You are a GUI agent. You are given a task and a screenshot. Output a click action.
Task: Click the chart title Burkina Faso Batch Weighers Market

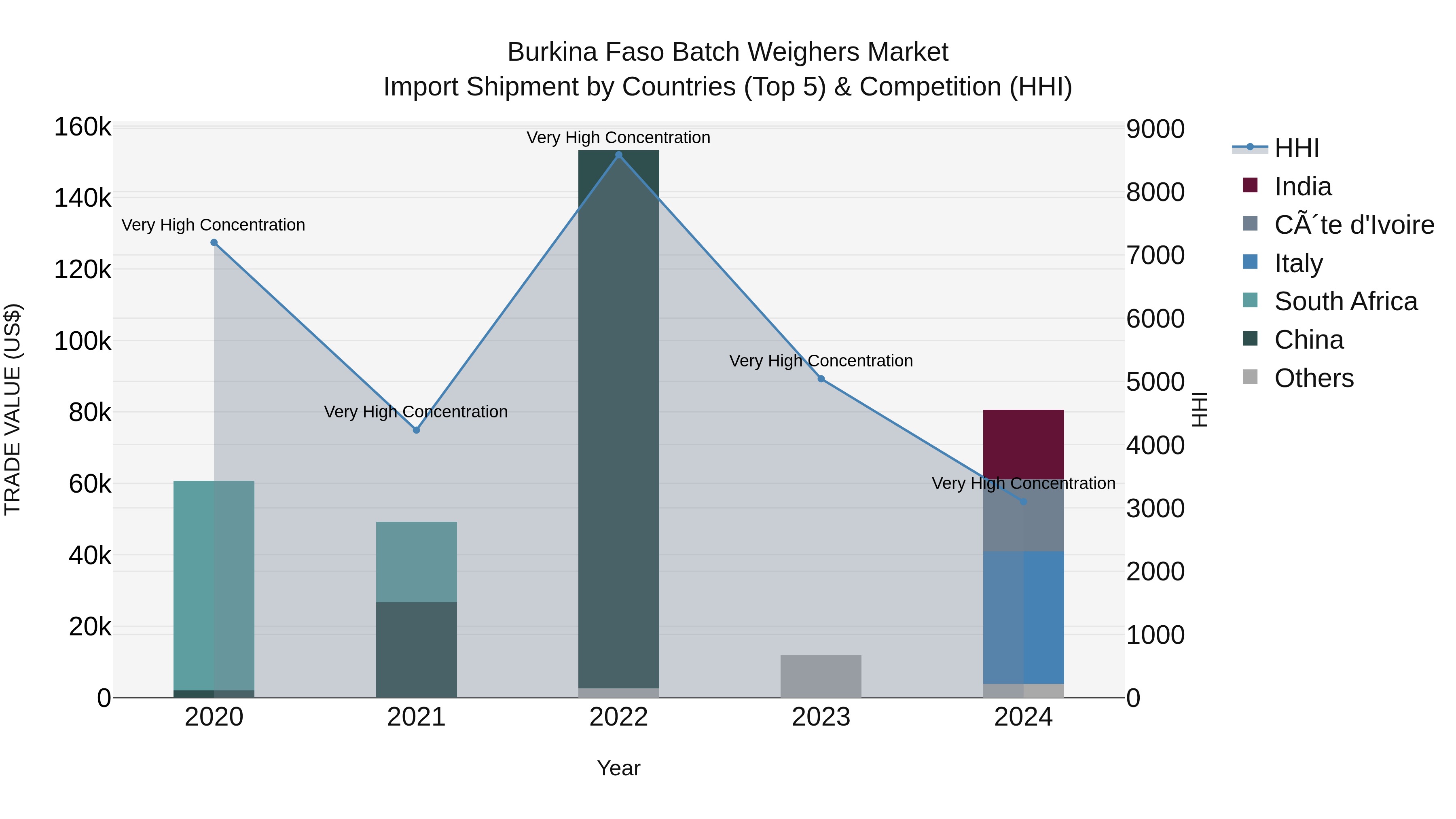(x=728, y=52)
